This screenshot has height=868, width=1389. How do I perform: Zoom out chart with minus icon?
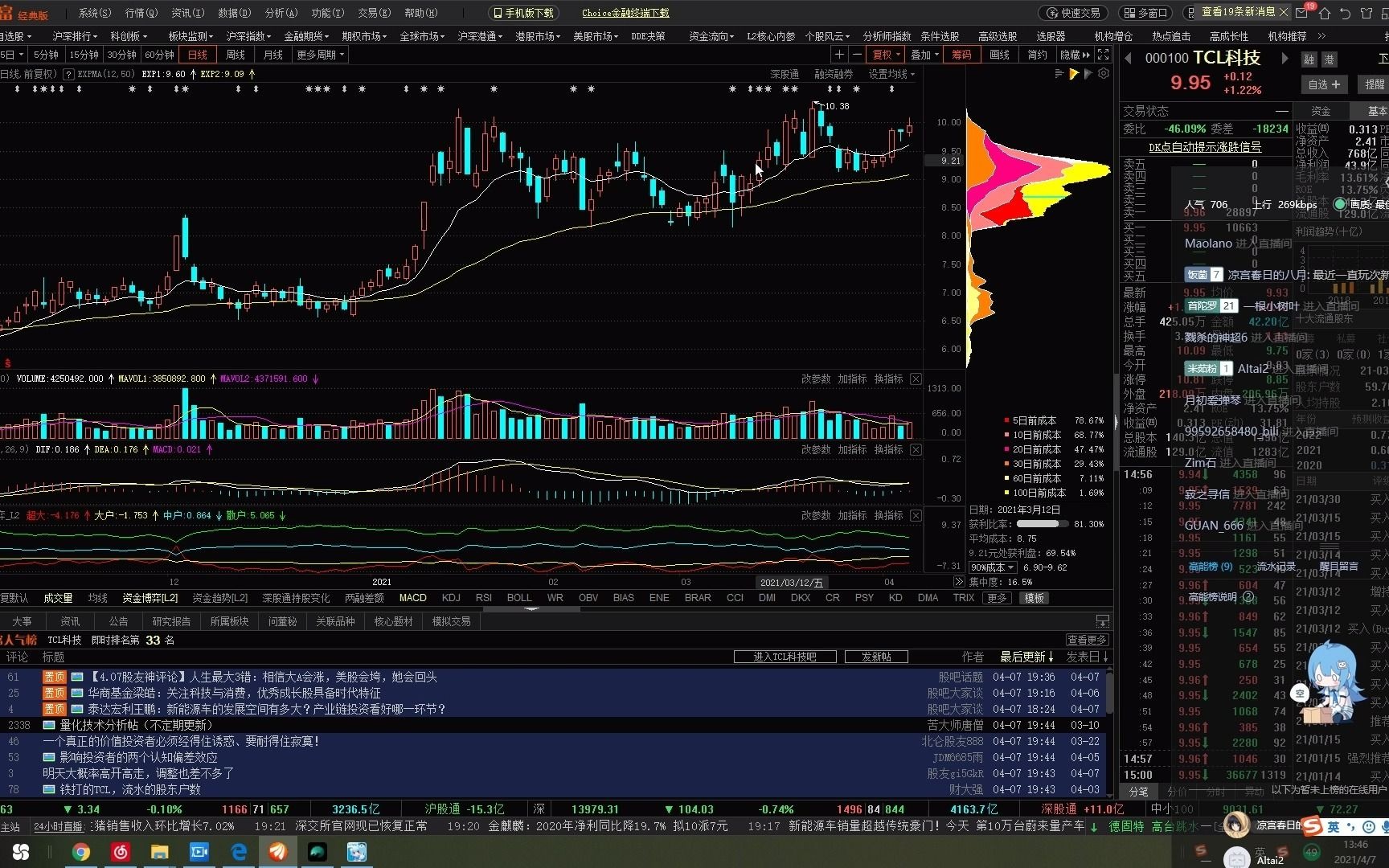(x=857, y=55)
